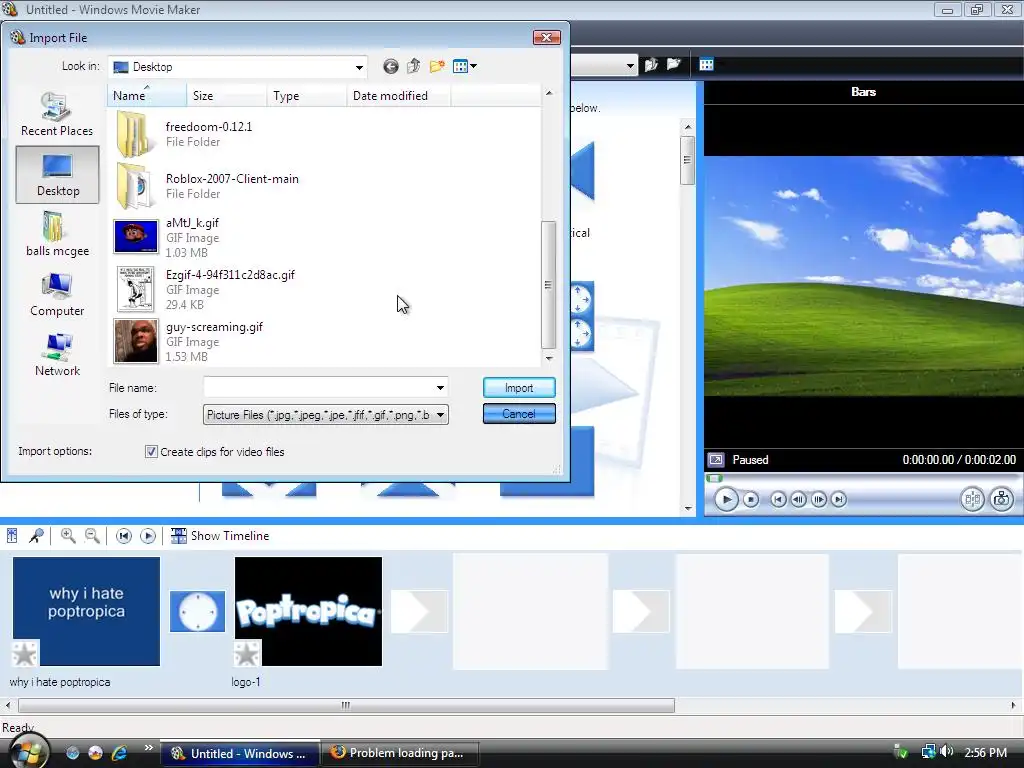Split the clip at current frame
The width and height of the screenshot is (1024, 768).
tap(972, 500)
